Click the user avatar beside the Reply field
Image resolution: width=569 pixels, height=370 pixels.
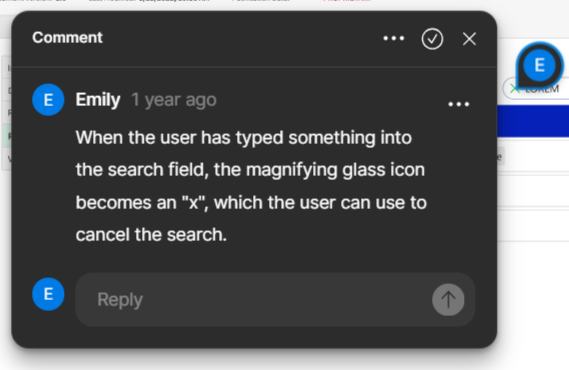(x=48, y=294)
